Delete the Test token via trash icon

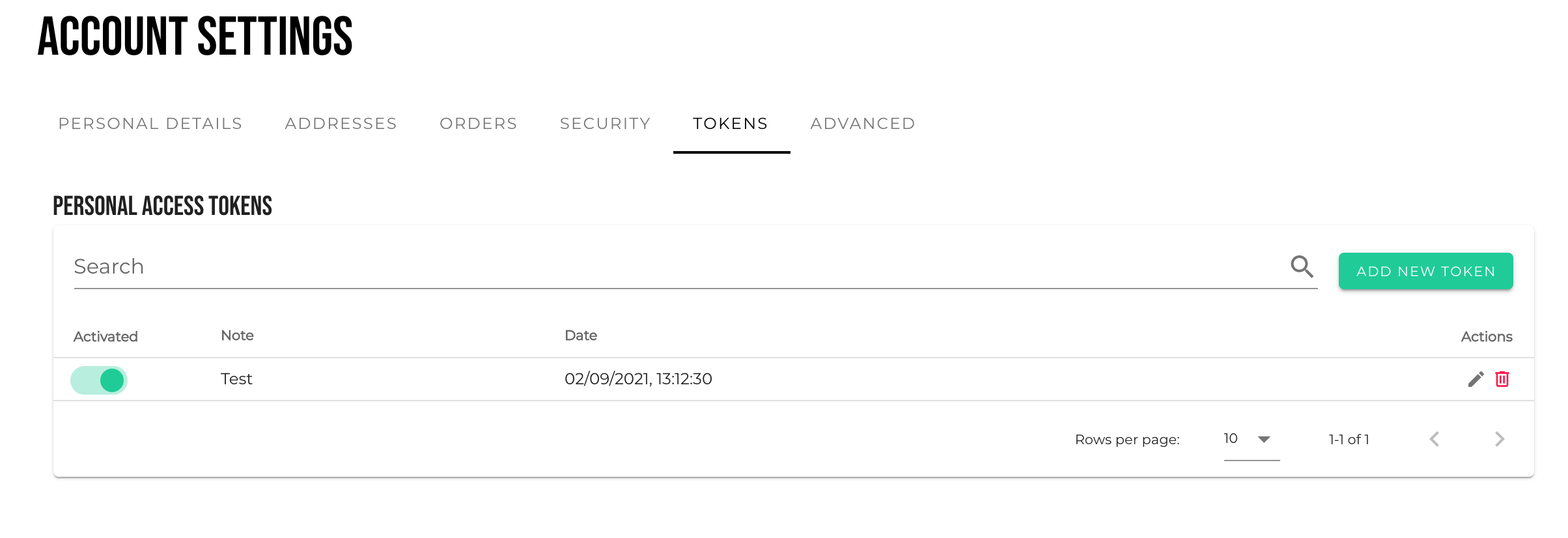1502,379
